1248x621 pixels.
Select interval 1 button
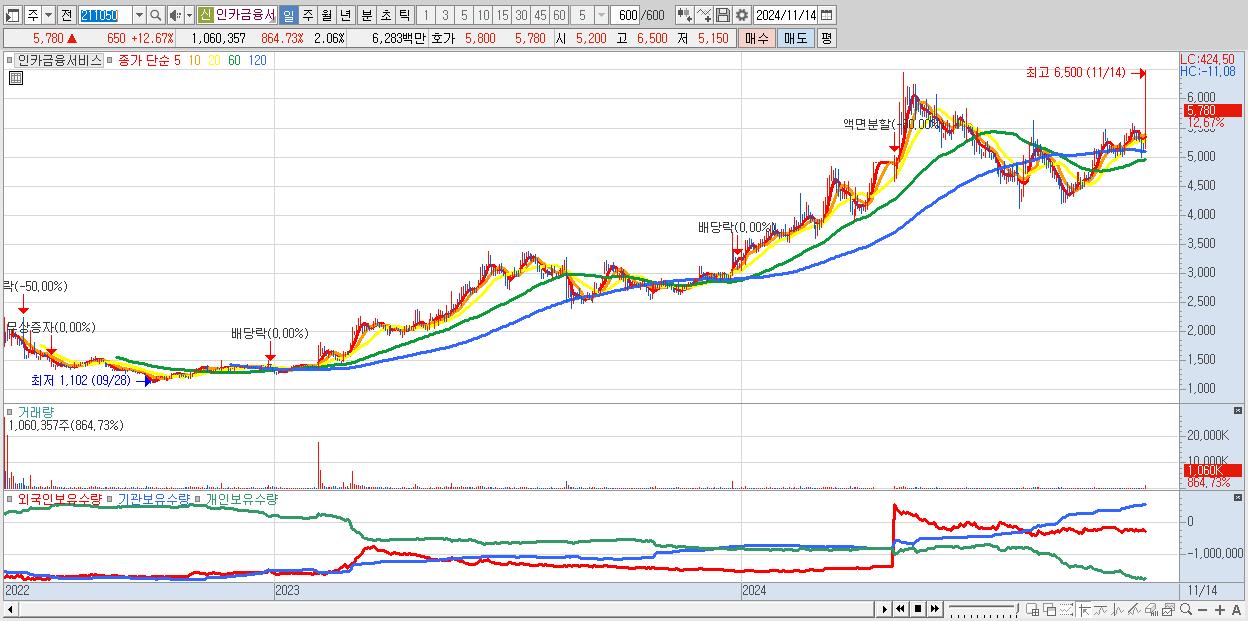coord(425,15)
